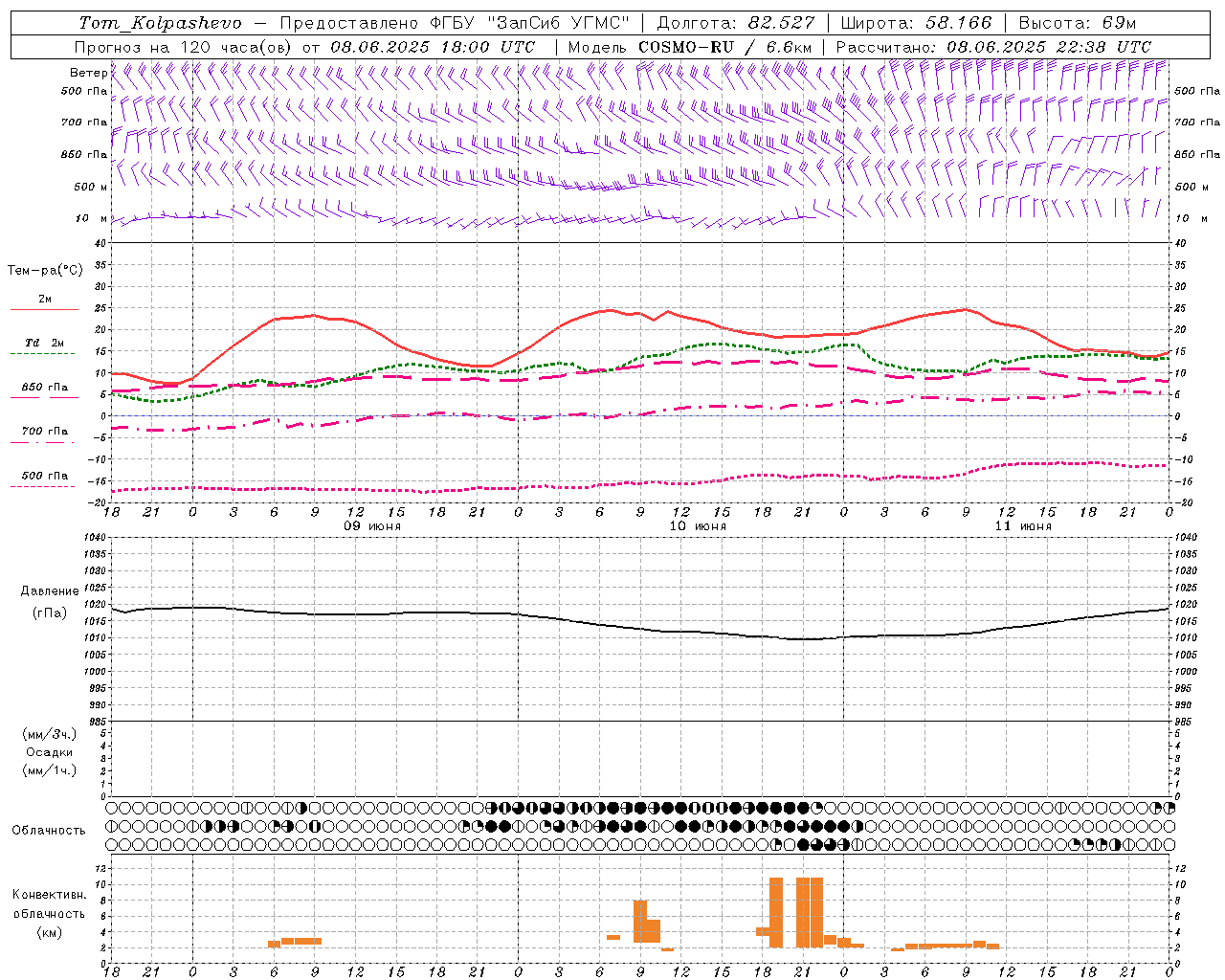Click the "(км)" unit label
The width and height of the screenshot is (1225, 980).
pyautogui.click(x=50, y=932)
